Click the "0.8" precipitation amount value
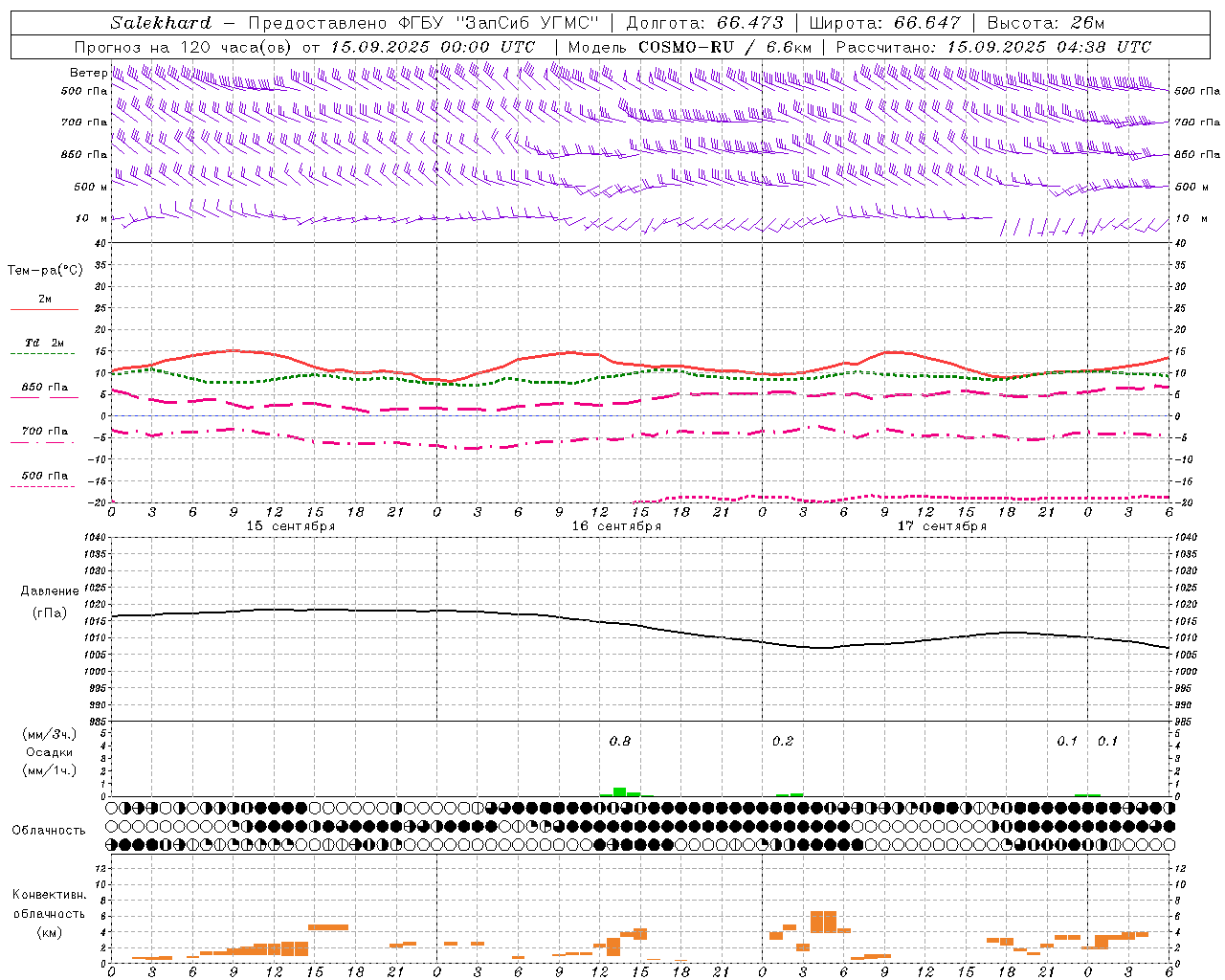Screen dimensions: 1225x980 coord(620,741)
